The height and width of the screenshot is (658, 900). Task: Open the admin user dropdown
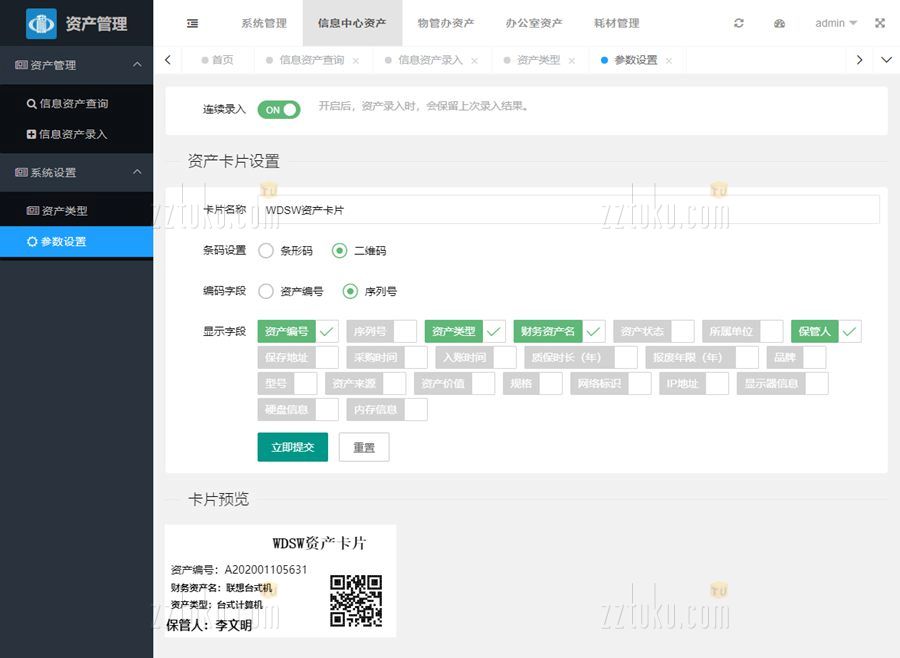836,23
